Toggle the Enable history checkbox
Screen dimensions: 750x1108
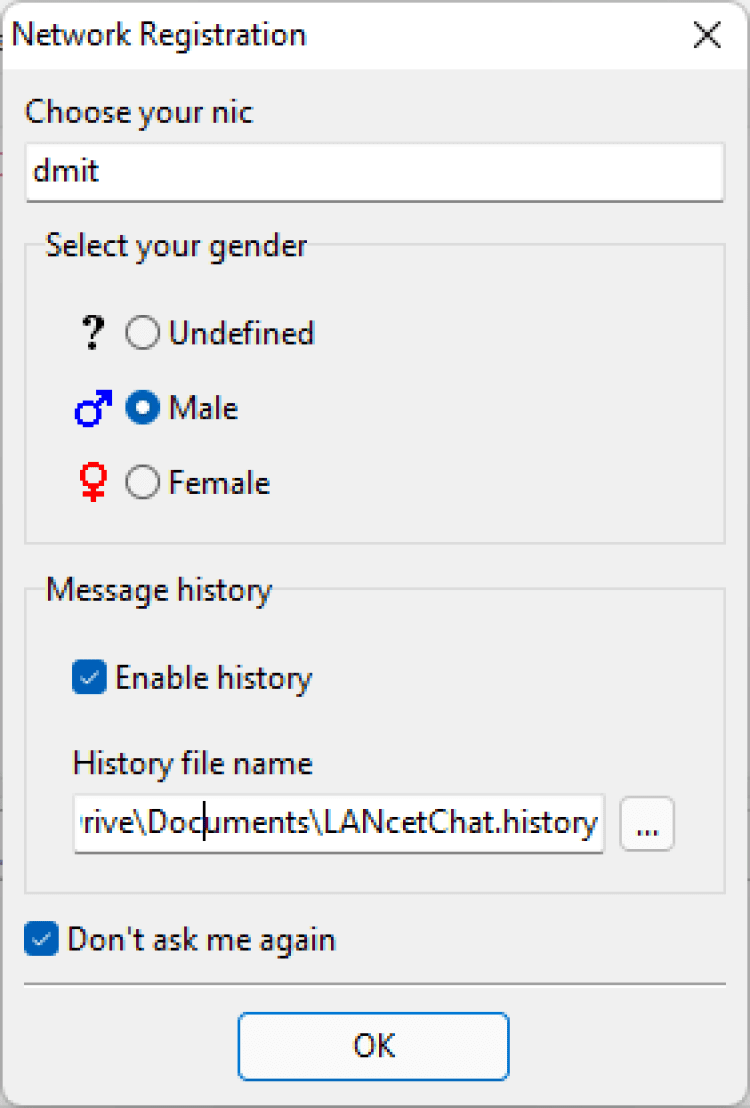point(90,679)
